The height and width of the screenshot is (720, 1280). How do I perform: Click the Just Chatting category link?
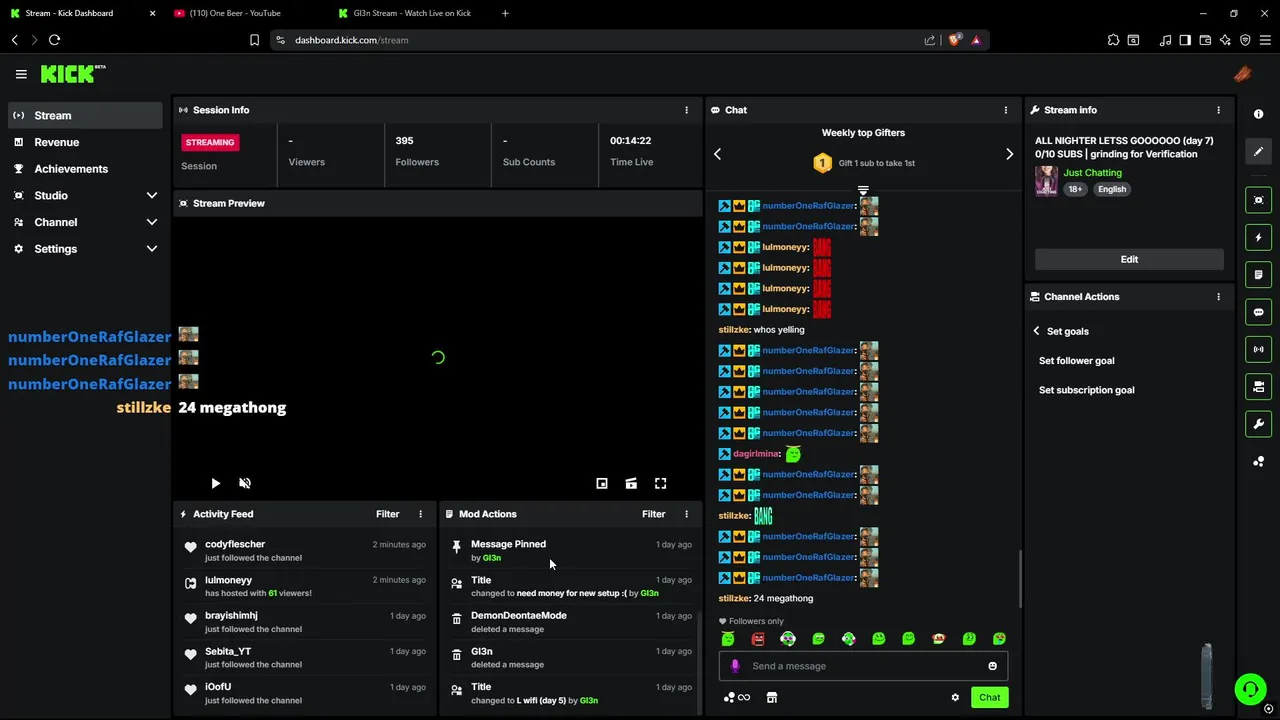(x=1092, y=173)
